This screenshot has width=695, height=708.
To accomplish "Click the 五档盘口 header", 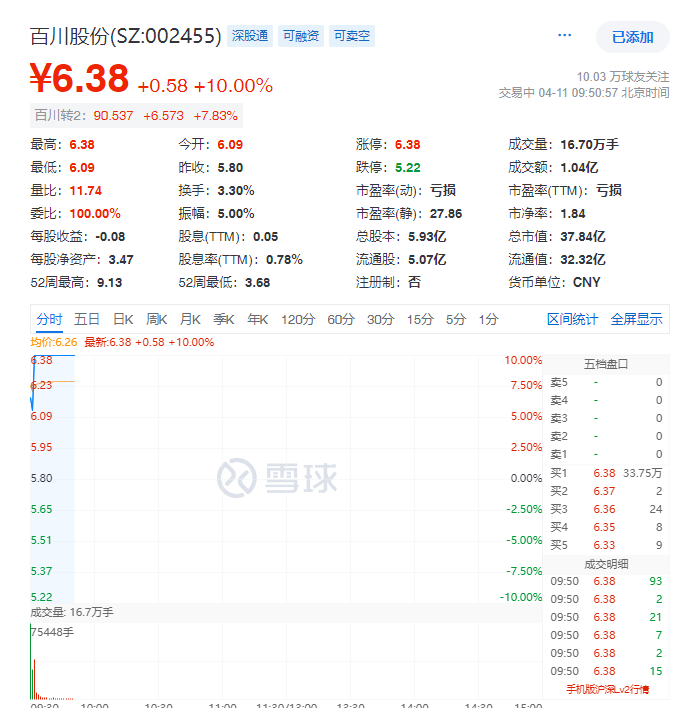I will click(606, 364).
